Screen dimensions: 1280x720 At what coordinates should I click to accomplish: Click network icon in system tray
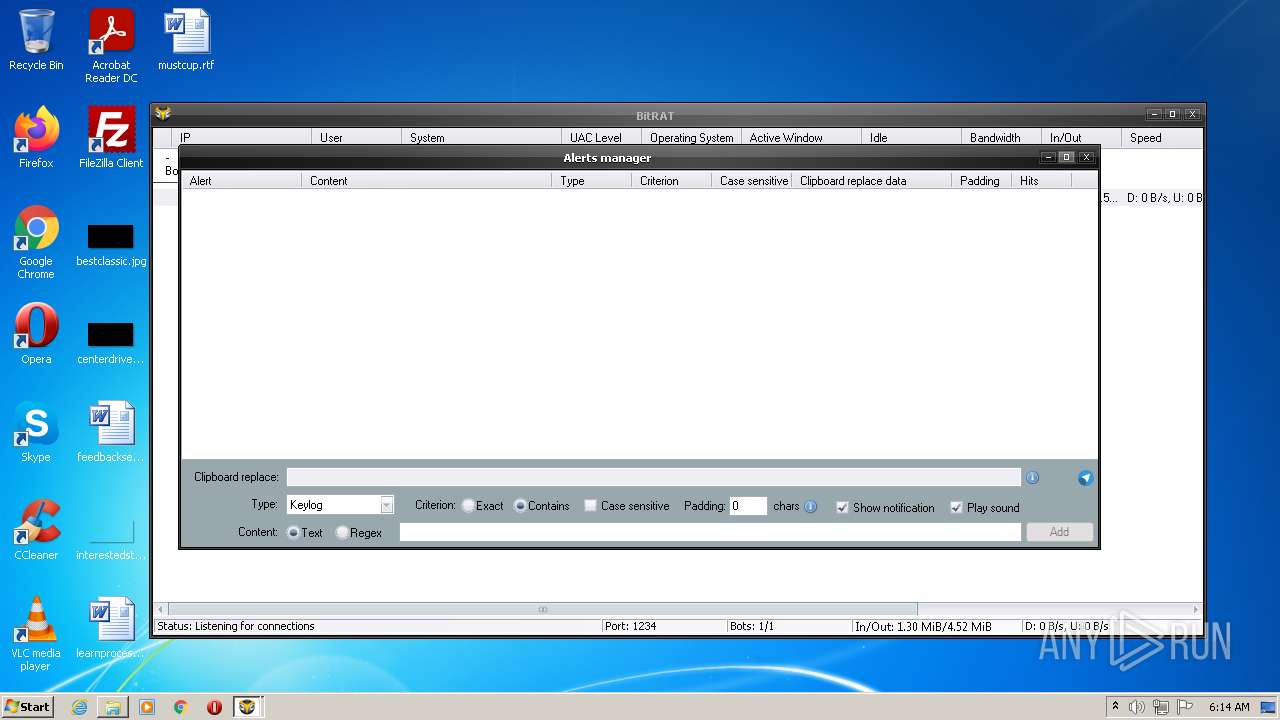click(1161, 707)
